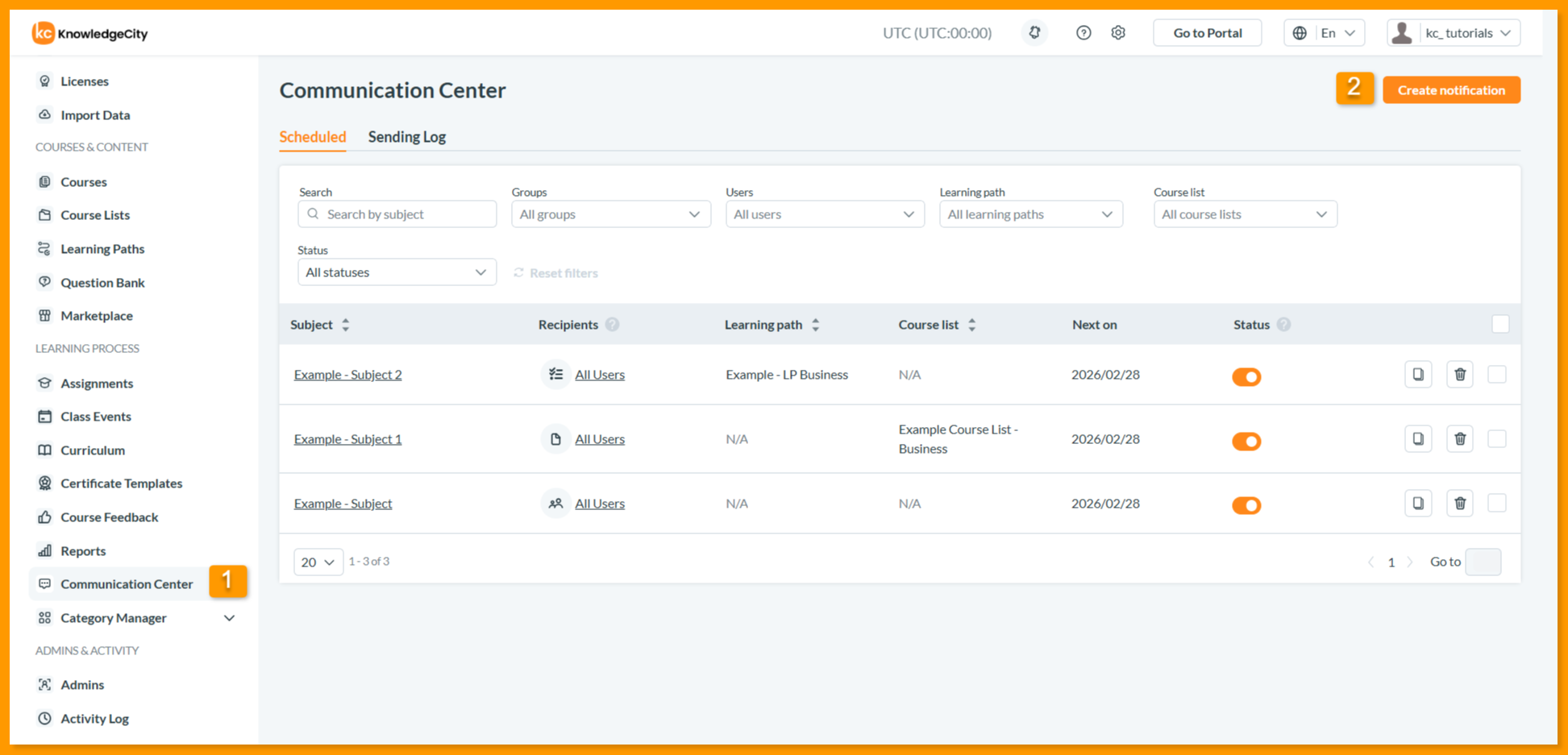Check the Example - Subject 2 row checkbox
The width and height of the screenshot is (1568, 755).
1497,375
